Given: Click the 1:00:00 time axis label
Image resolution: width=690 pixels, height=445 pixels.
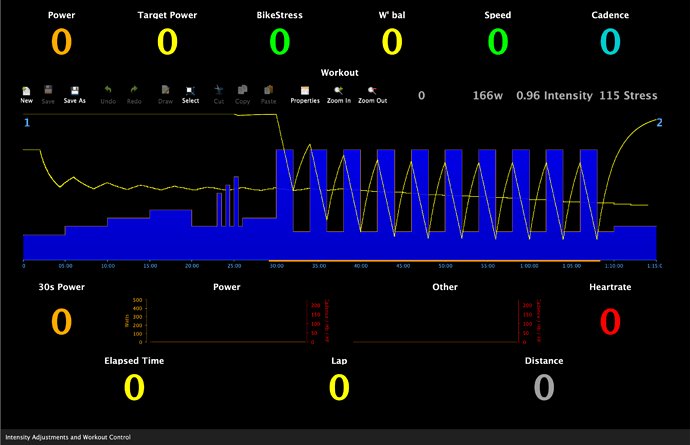Looking at the screenshot, I should 529,266.
